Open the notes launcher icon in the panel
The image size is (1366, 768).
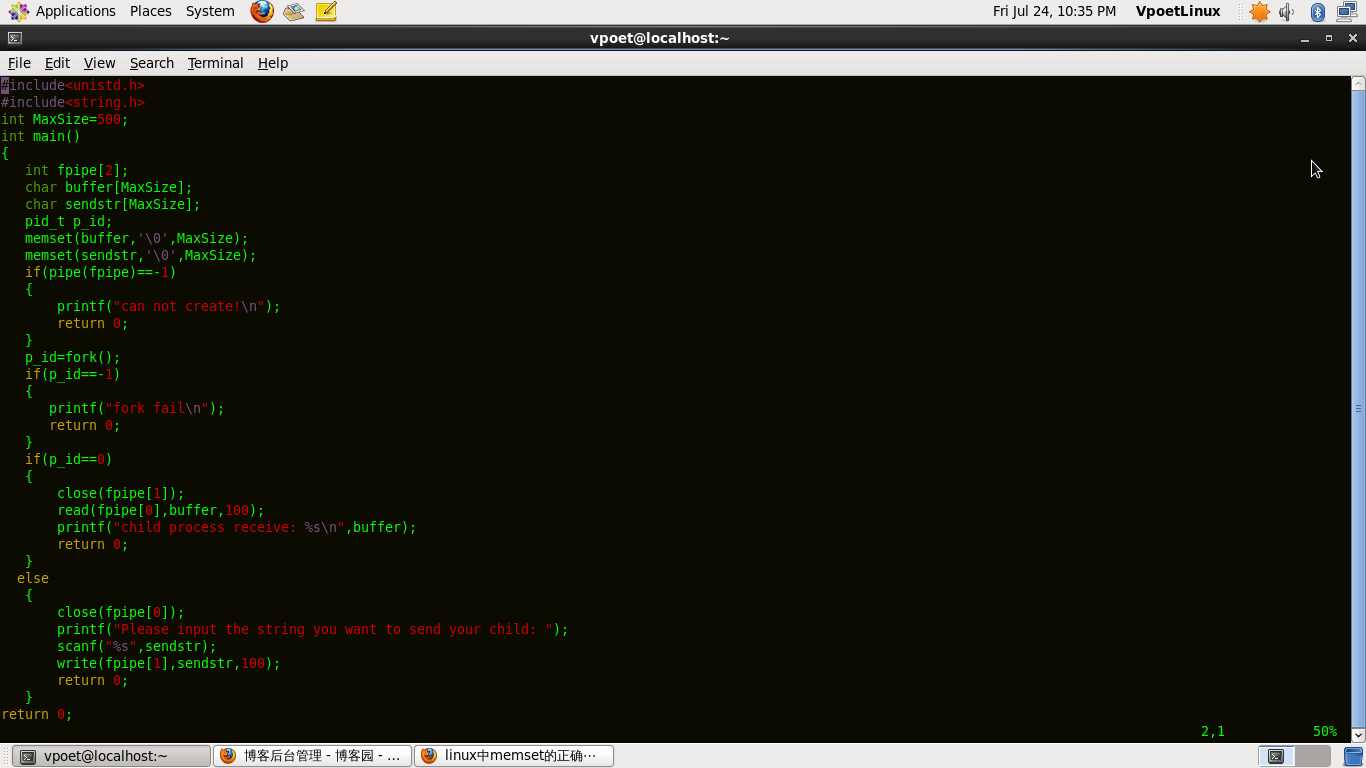[x=326, y=12]
